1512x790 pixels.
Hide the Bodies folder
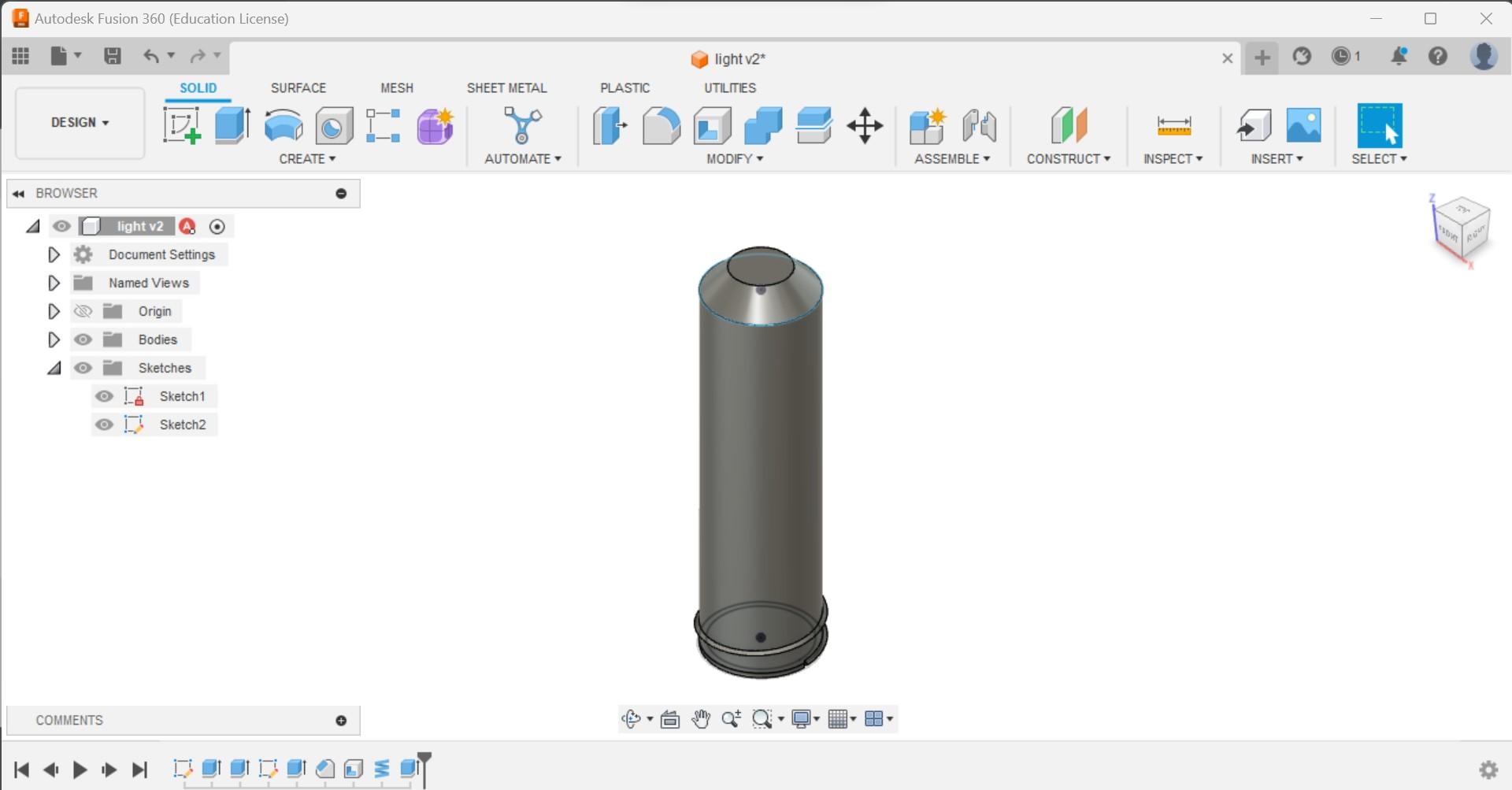(83, 339)
